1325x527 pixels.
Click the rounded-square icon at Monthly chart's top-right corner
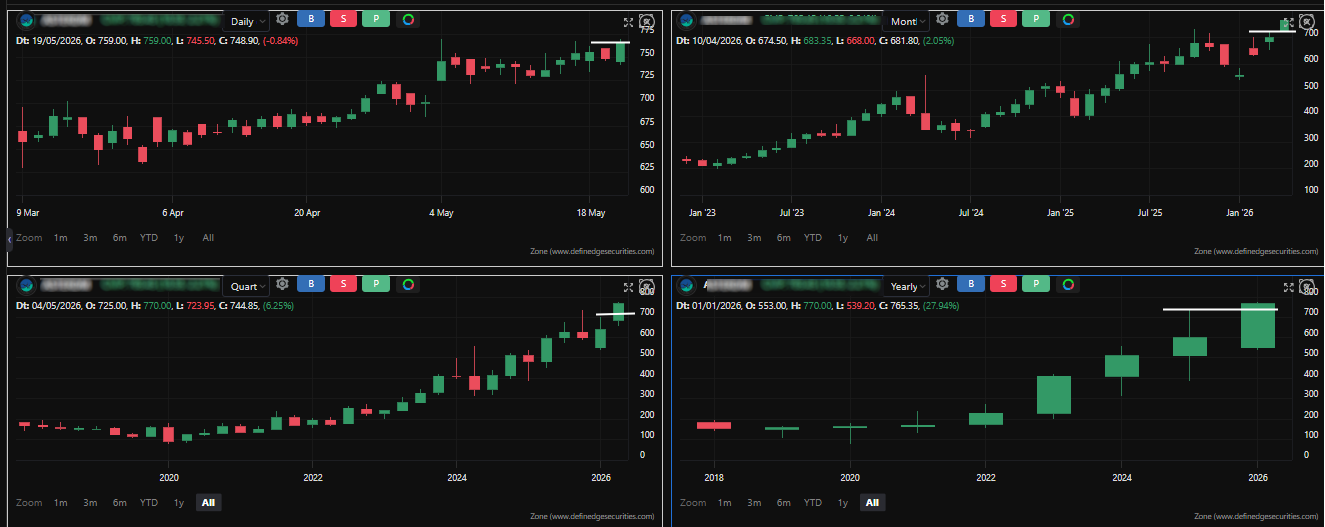(1306, 22)
